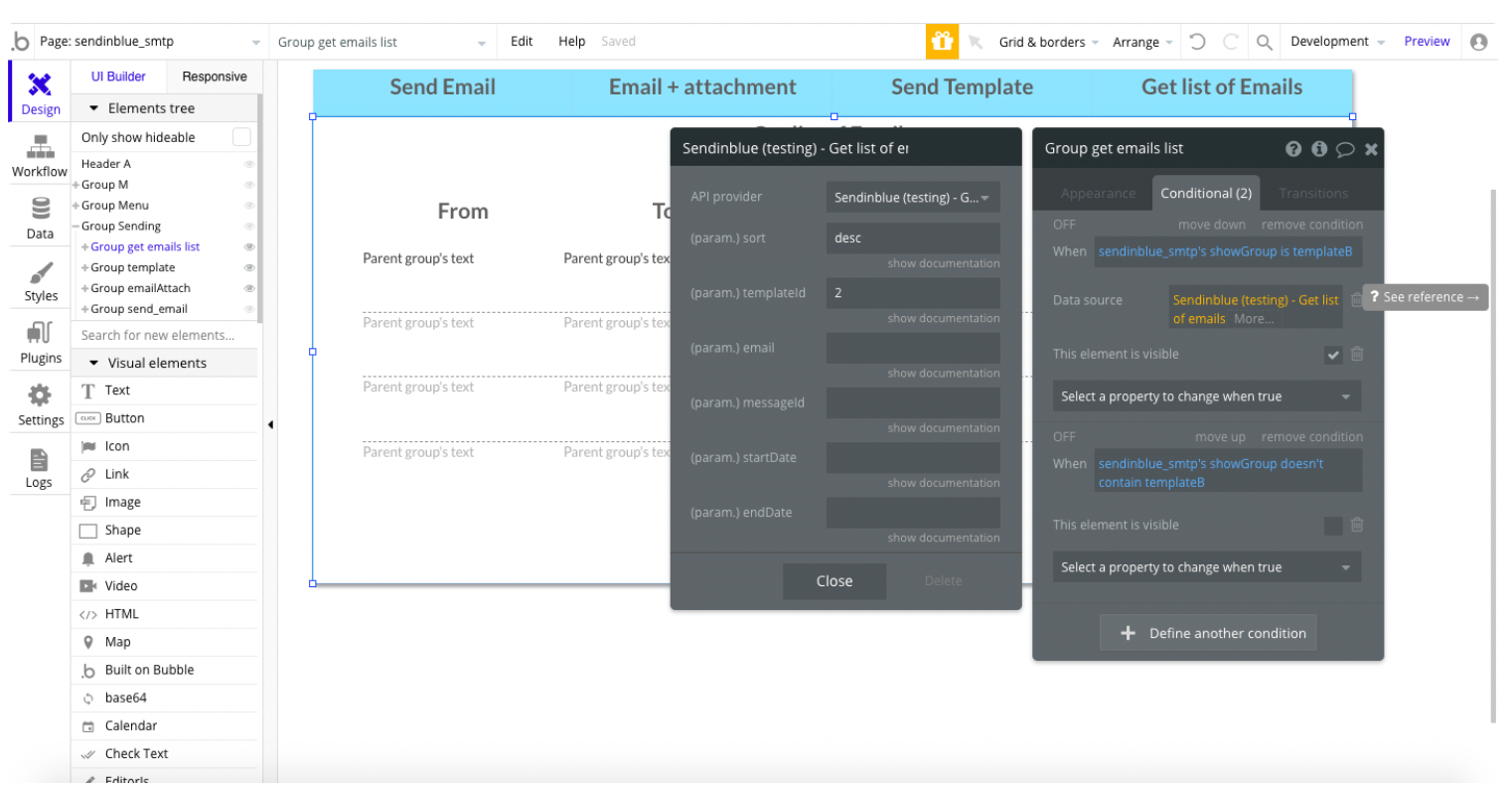Delete the first condition's visible property trash icon

[x=1357, y=354]
